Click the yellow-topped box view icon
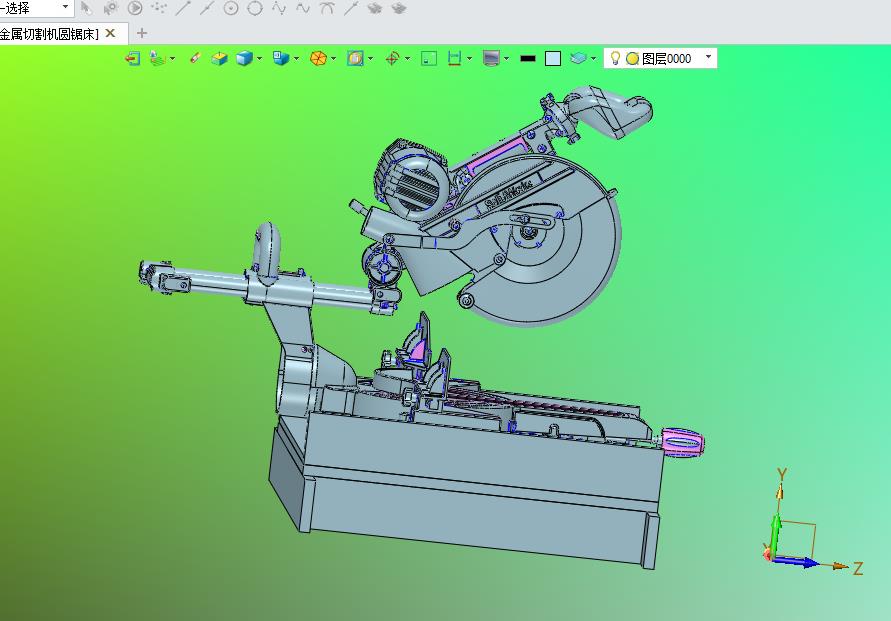The image size is (891, 621). (219, 59)
